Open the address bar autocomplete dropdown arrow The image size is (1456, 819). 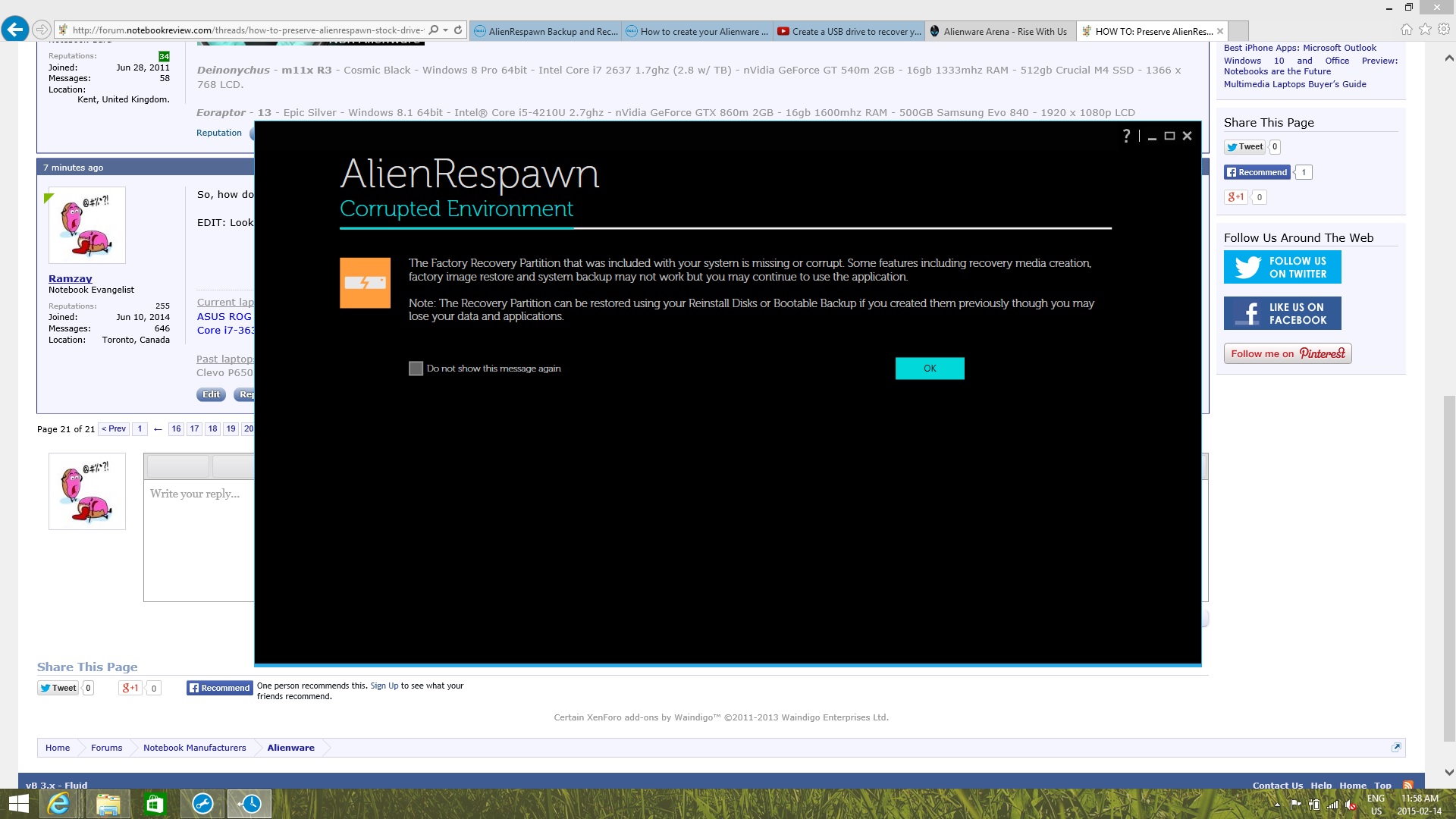(446, 30)
